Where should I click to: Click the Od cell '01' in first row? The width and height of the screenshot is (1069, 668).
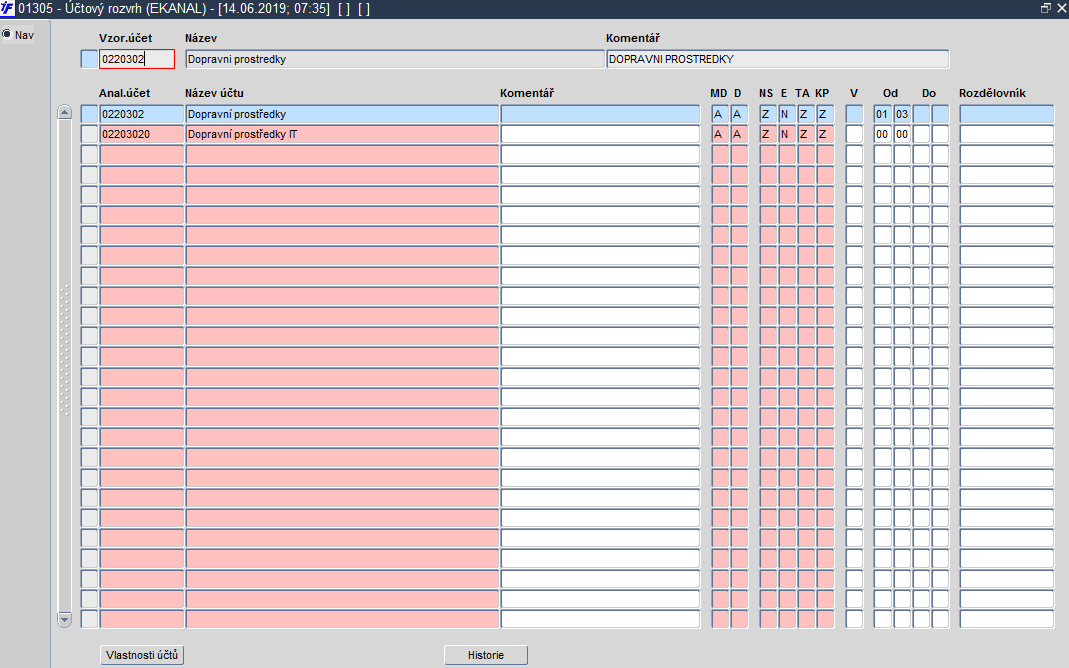(x=883, y=115)
